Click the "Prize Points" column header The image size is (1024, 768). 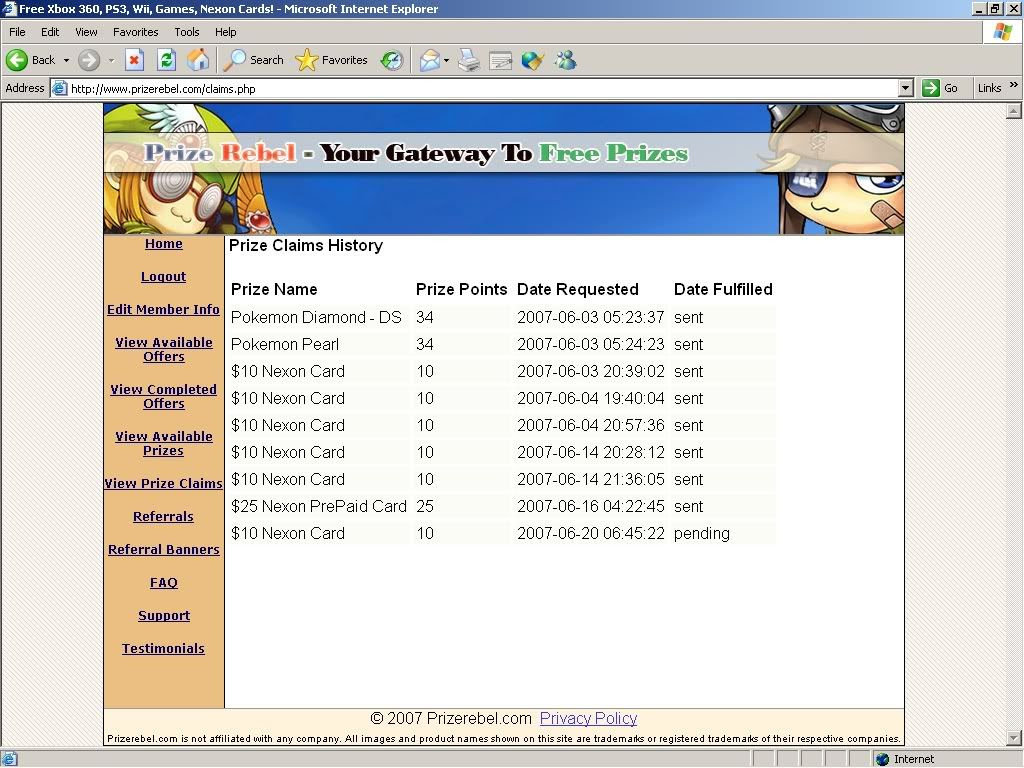(461, 289)
